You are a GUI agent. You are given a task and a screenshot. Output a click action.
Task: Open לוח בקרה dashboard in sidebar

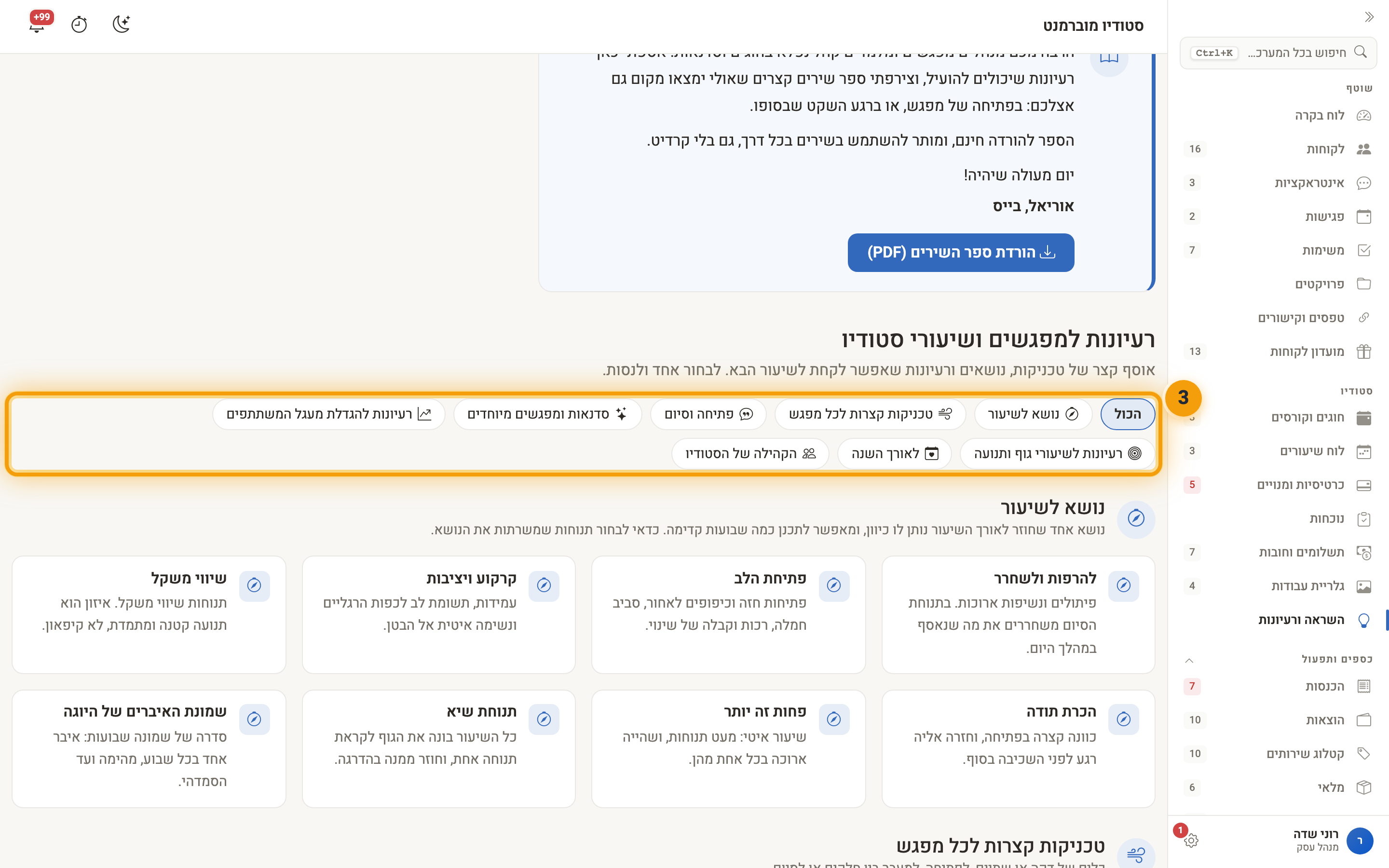coord(1278,115)
